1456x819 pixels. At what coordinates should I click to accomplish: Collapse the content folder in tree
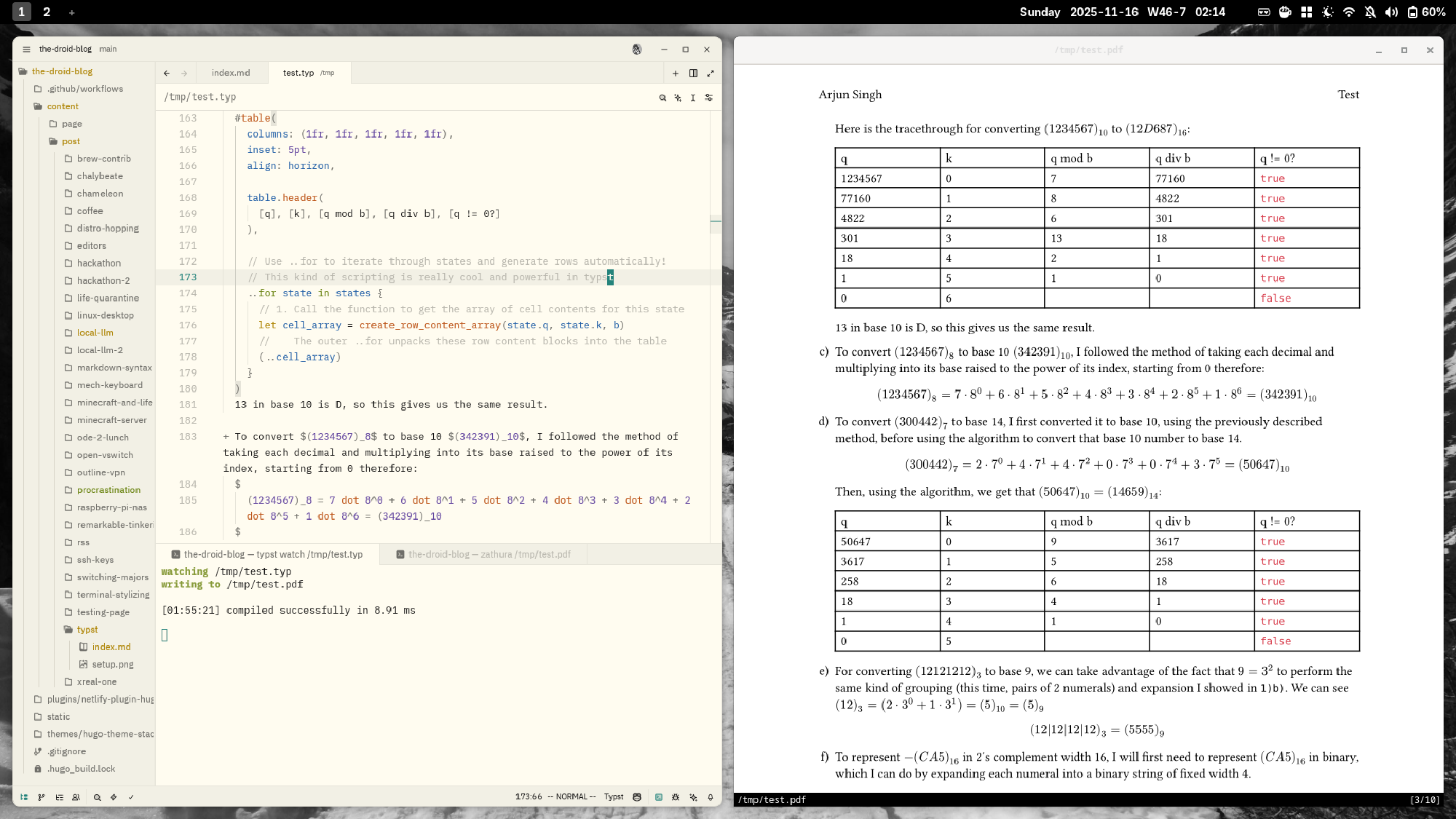[x=63, y=106]
